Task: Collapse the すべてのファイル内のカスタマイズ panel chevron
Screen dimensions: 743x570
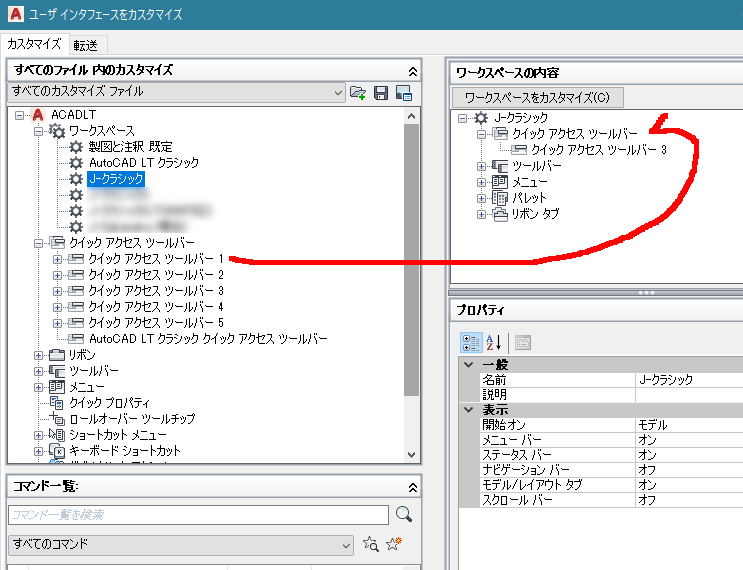Action: 413,72
